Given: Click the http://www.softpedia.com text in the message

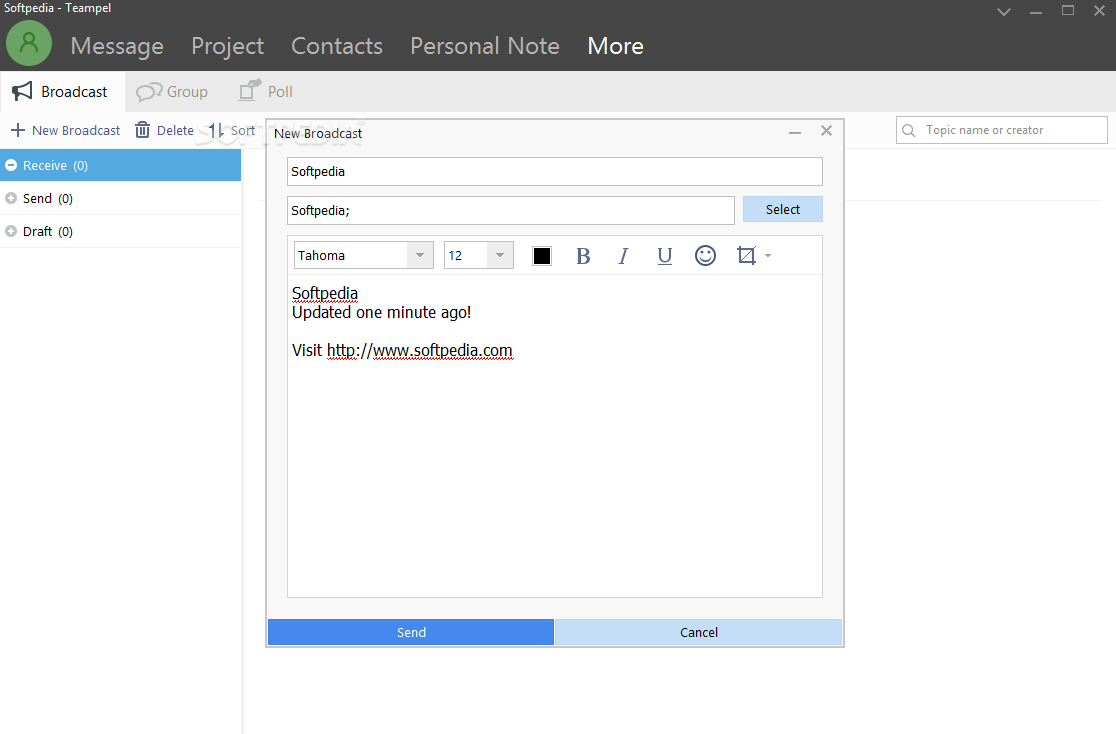Looking at the screenshot, I should (419, 350).
